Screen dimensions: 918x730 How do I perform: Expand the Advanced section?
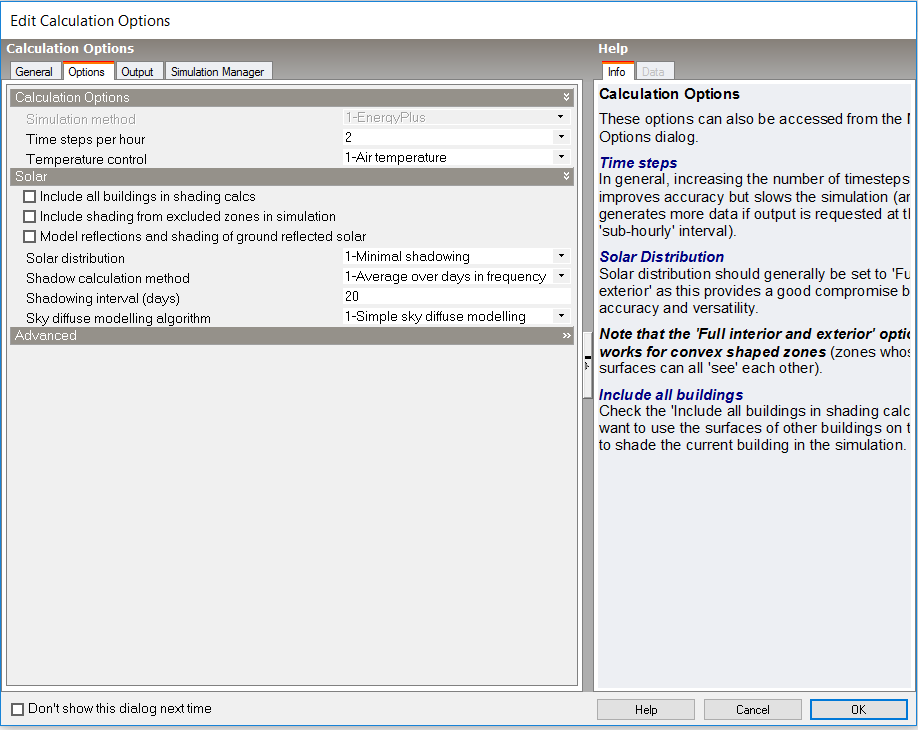[566, 335]
